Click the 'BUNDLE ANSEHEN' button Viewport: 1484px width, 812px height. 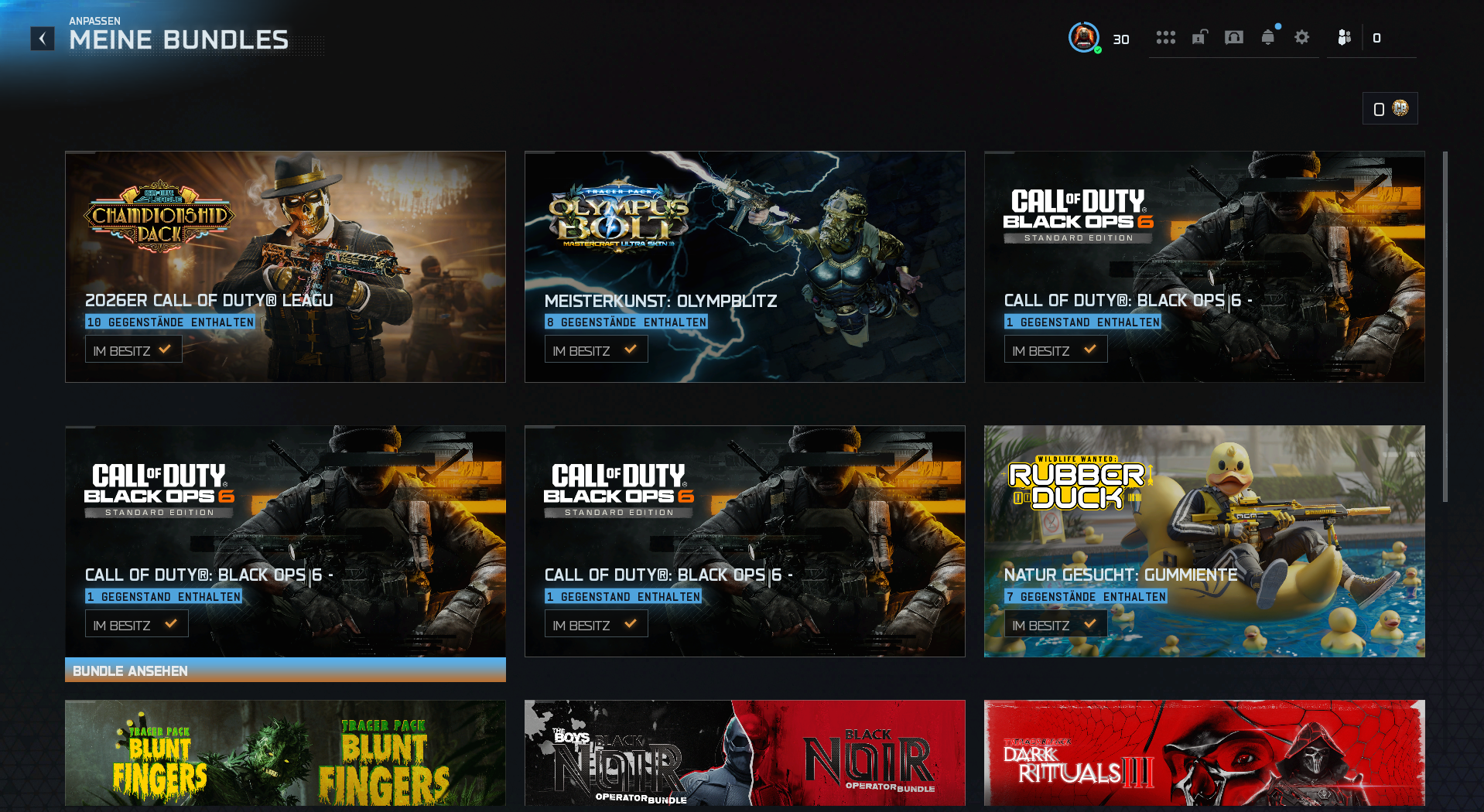286,670
